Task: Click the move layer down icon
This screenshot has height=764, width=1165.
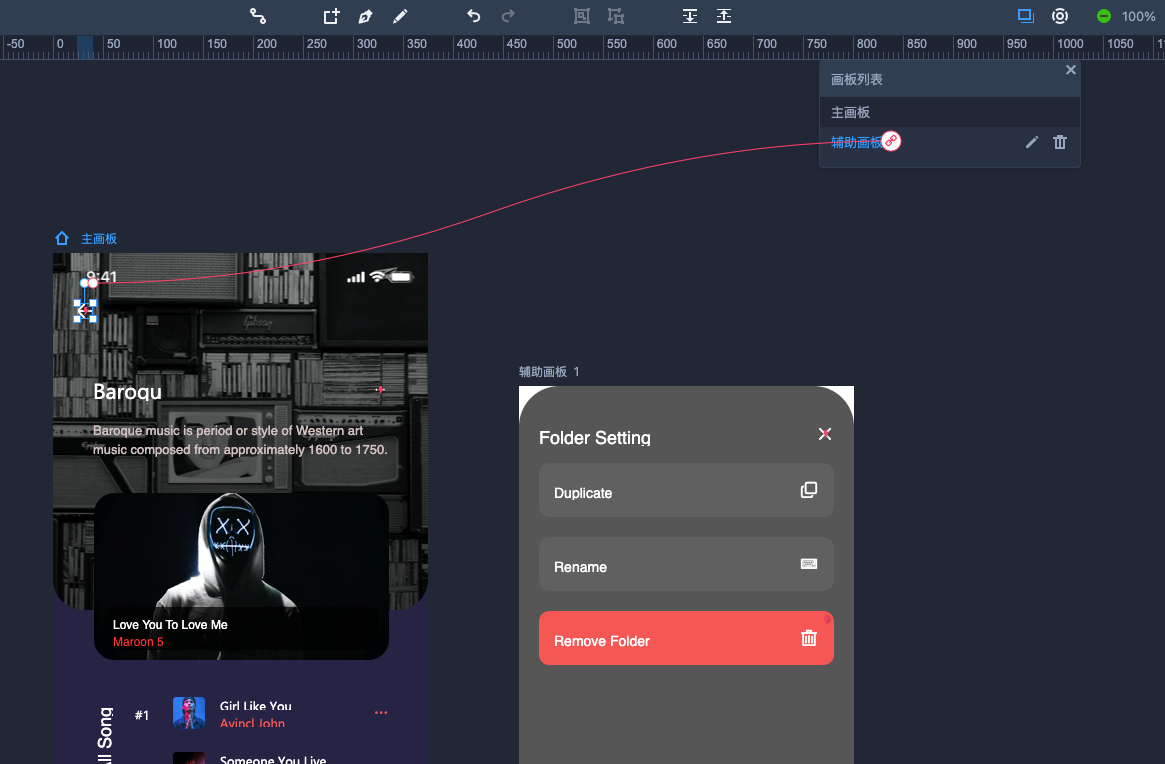Action: [x=690, y=16]
